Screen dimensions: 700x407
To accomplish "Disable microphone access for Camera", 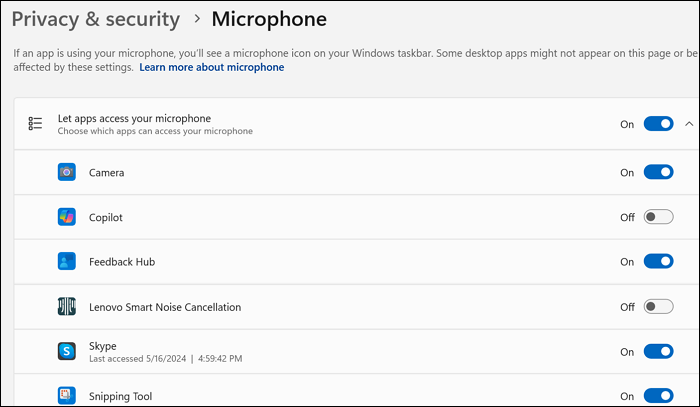I will [x=658, y=172].
